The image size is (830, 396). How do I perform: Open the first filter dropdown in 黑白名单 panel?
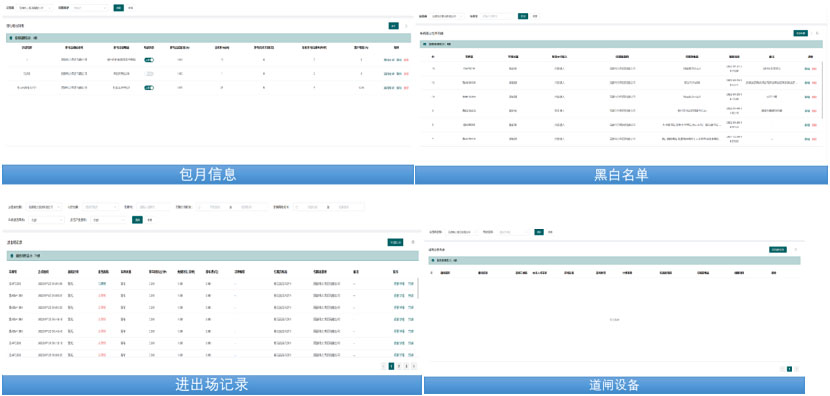click(x=448, y=16)
